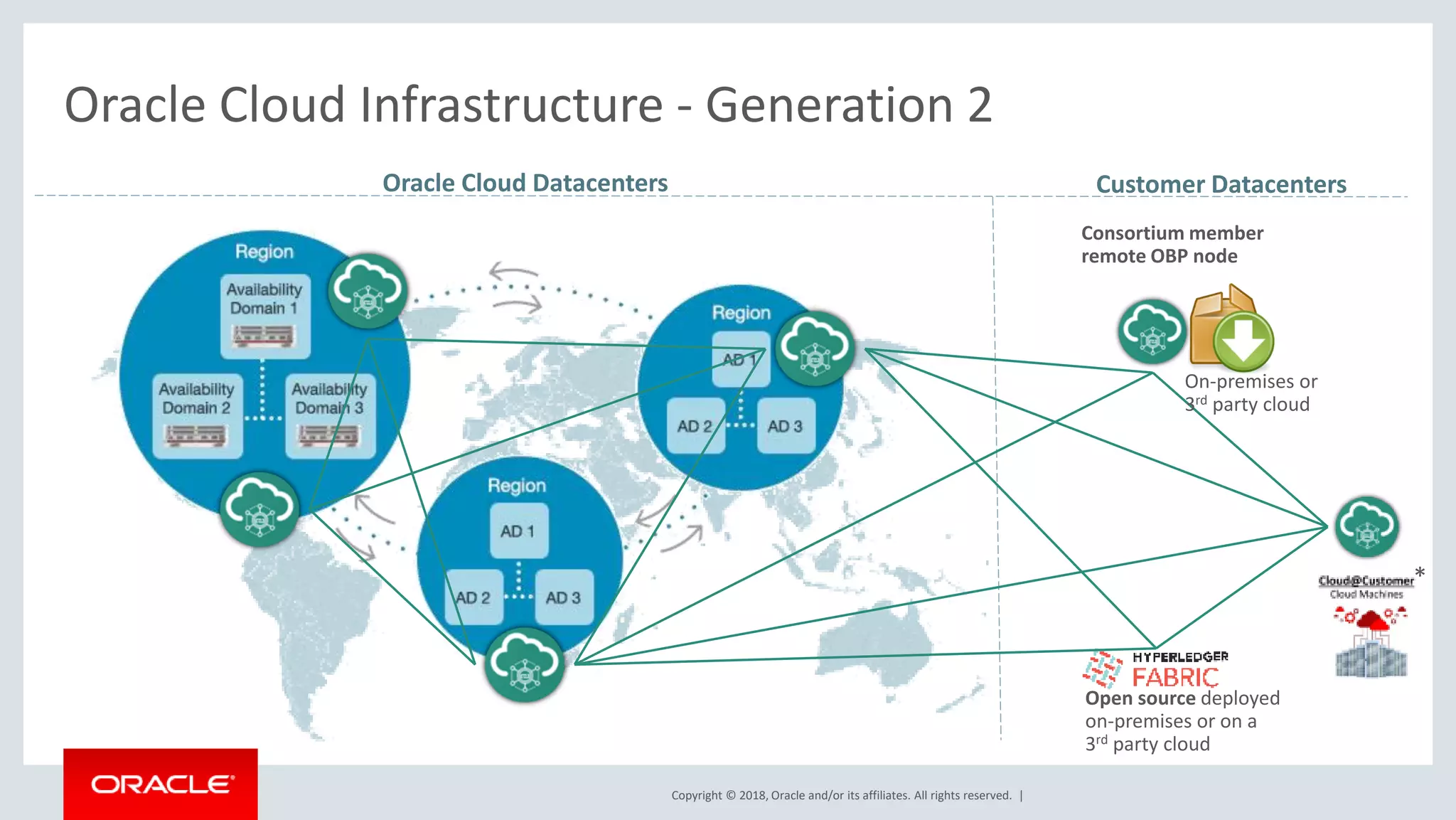Click 'On-premises or 3rd party cloud' caption
Image resolution: width=1456 pixels, height=820 pixels.
pyautogui.click(x=1251, y=393)
